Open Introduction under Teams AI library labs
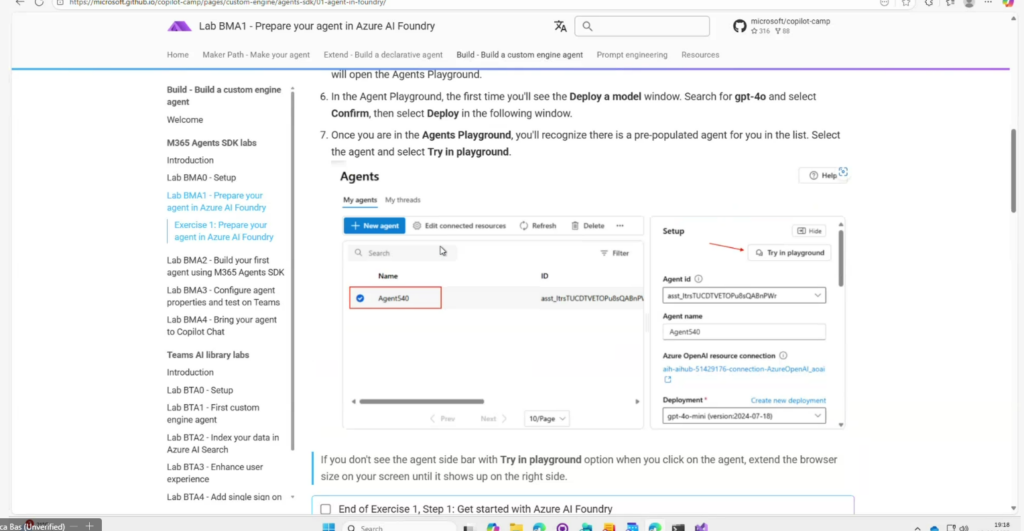The width and height of the screenshot is (1024, 531). tap(190, 372)
